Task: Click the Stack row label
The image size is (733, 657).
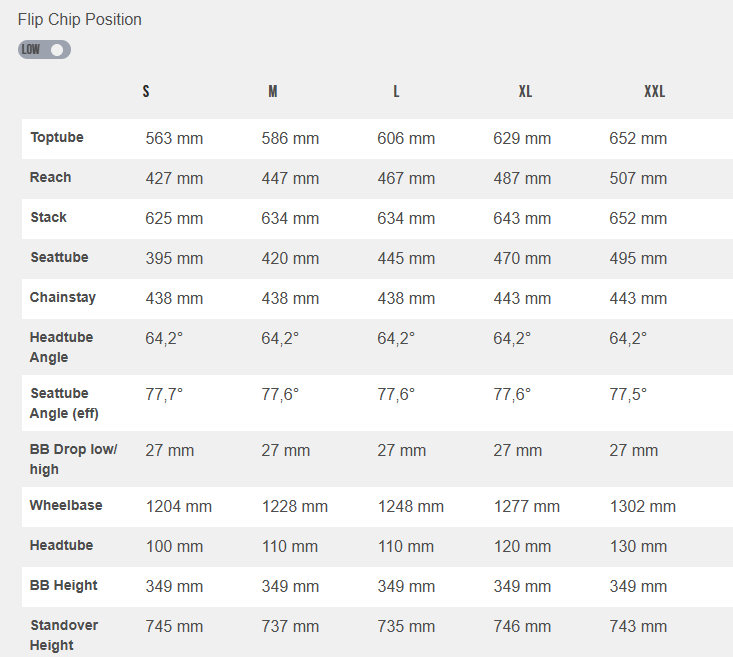Action: coord(49,218)
